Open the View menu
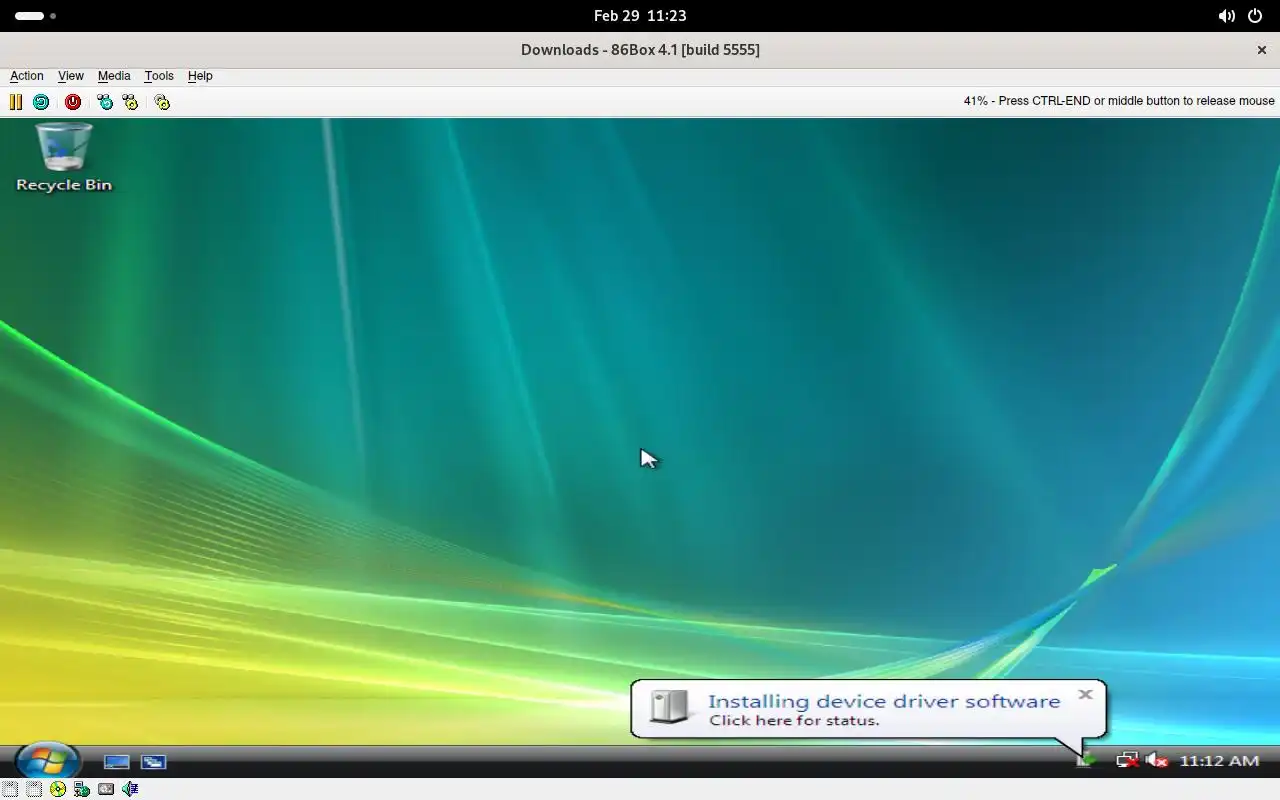1280x800 pixels. point(71,76)
